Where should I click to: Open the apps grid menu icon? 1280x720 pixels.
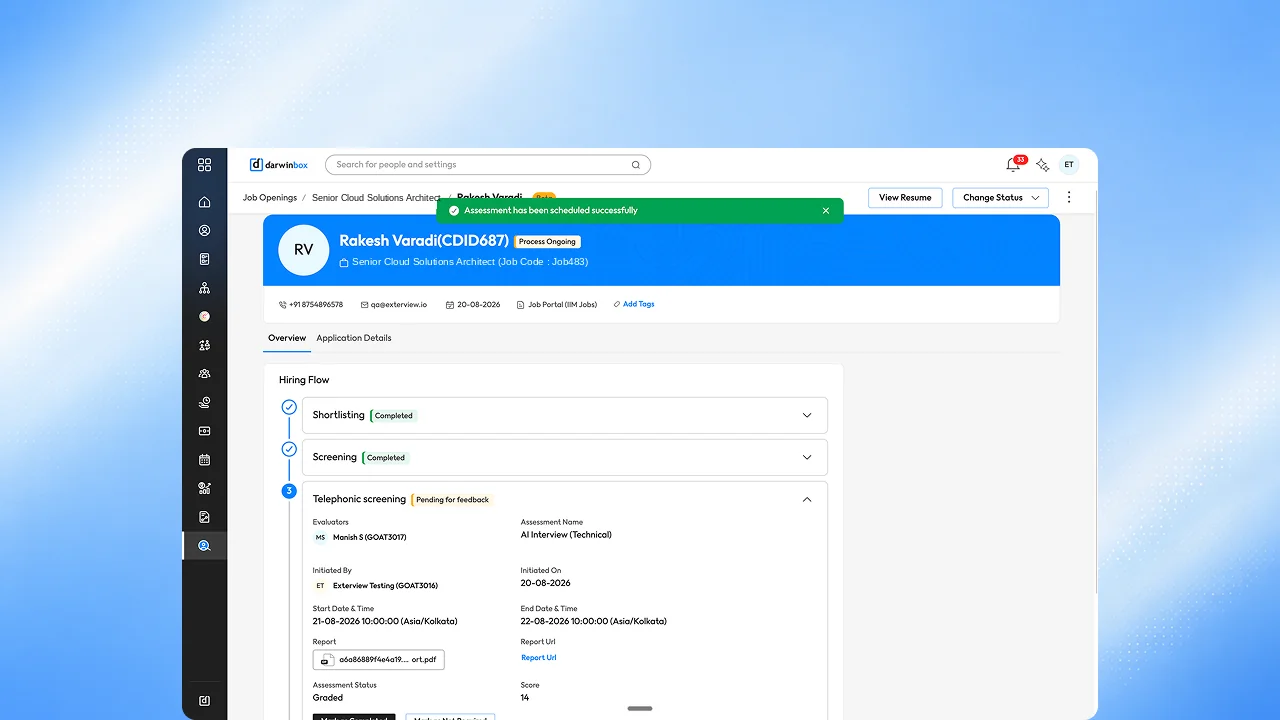(204, 165)
